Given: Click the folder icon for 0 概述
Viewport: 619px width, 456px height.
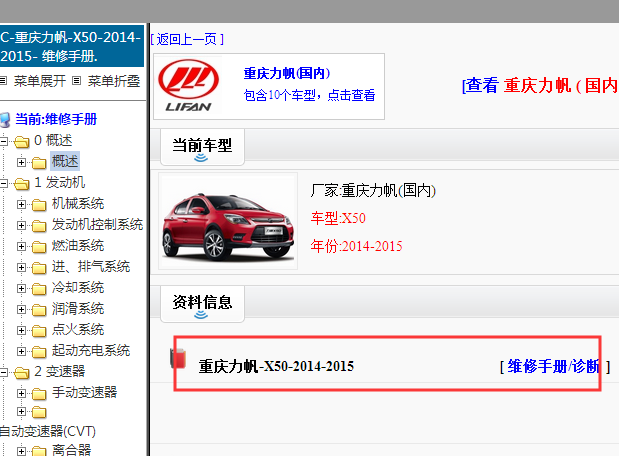Looking at the screenshot, I should pyautogui.click(x=22, y=141).
